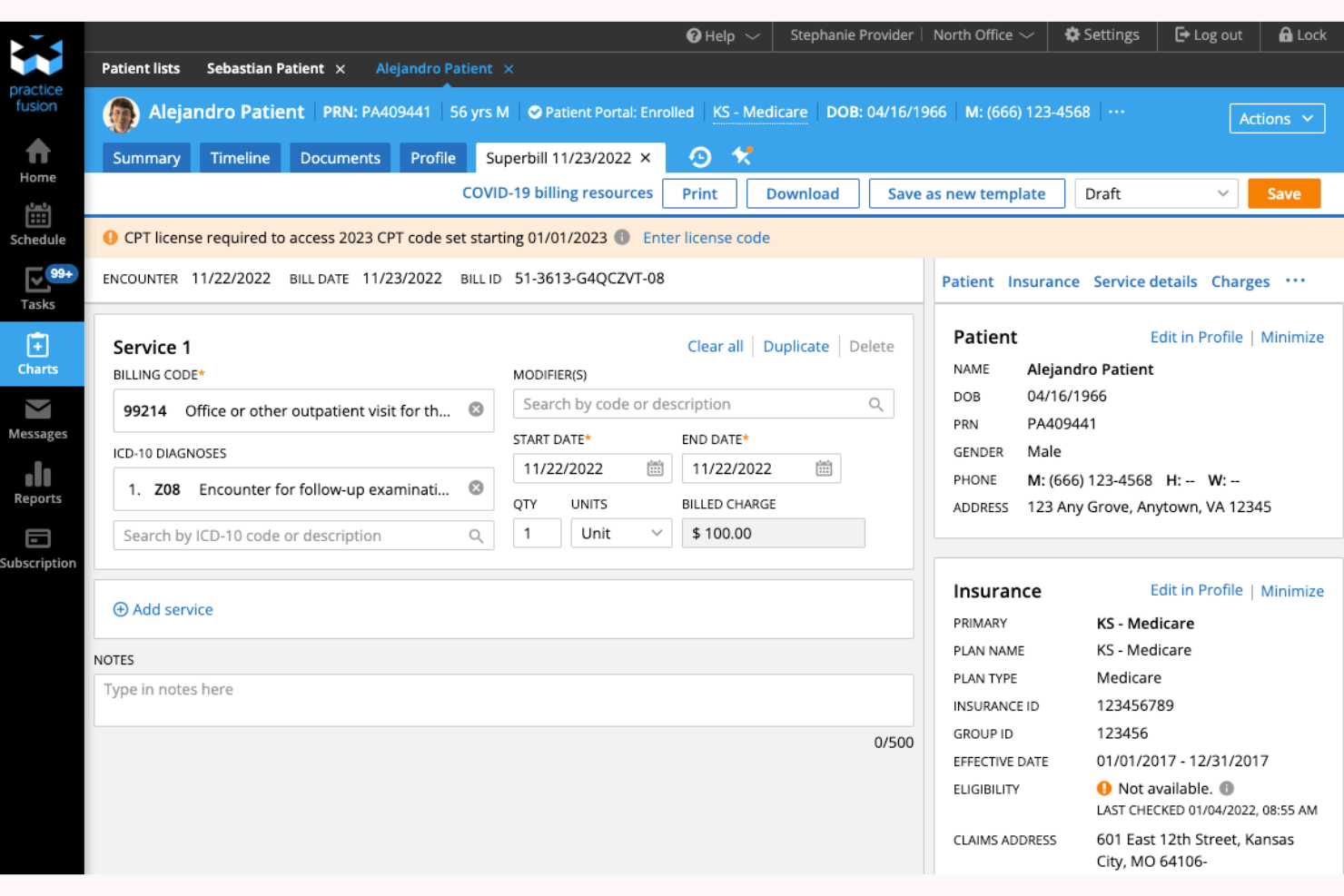Open the Schedule calendar icon
Screen dimensions: 1344x896
pyautogui.click(x=38, y=225)
